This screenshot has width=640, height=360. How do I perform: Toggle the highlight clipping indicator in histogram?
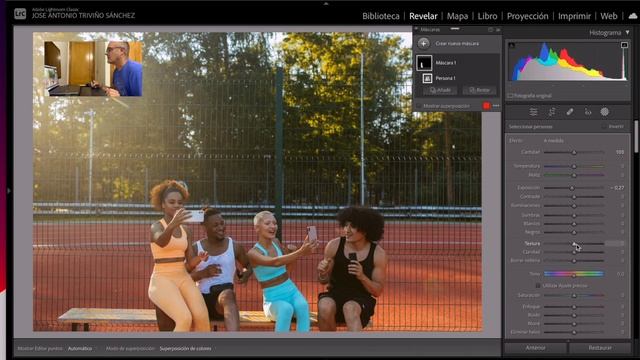tap(624, 45)
